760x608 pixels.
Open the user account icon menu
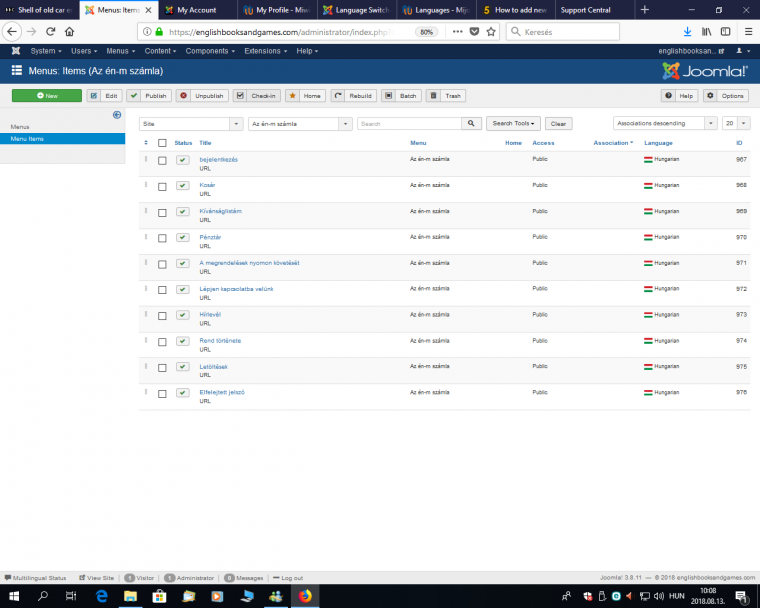[743, 51]
